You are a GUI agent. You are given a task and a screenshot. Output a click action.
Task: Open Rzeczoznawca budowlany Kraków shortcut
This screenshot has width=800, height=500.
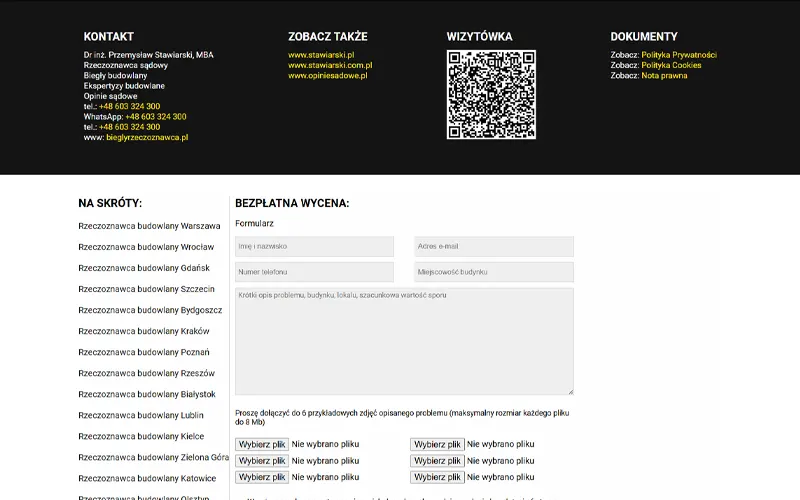click(x=144, y=331)
